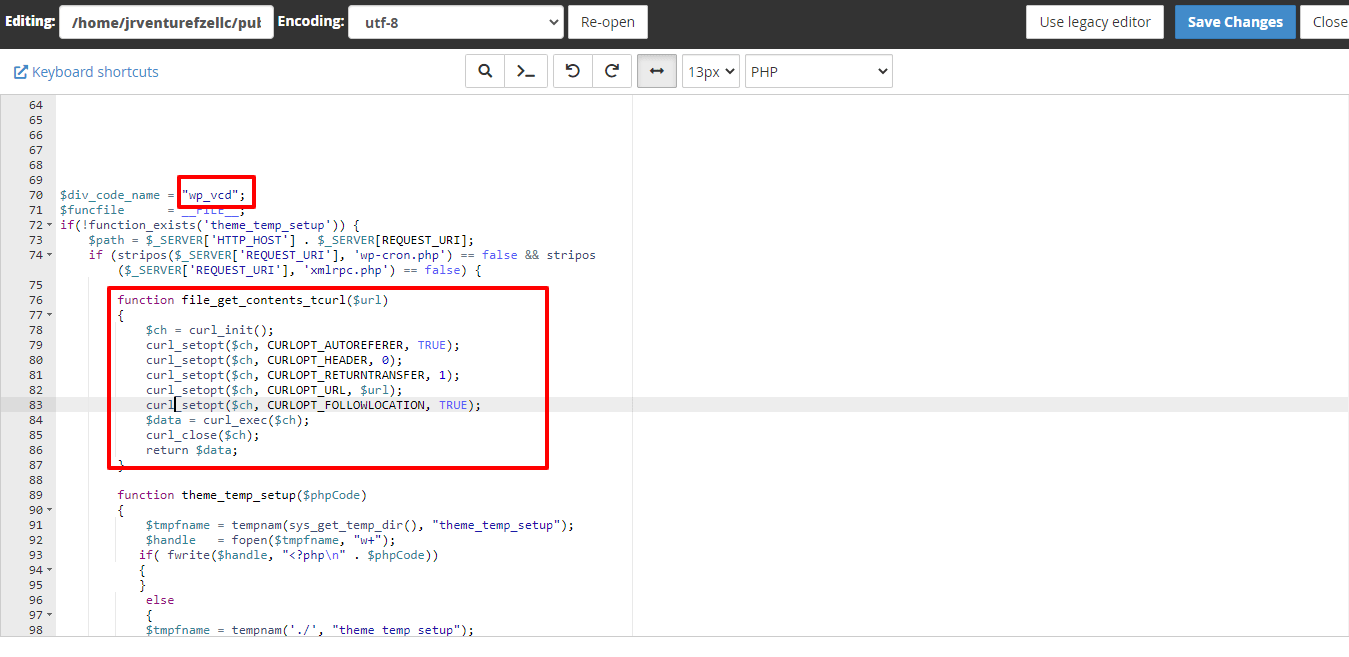Click curl_init() on line 78

click(x=227, y=330)
